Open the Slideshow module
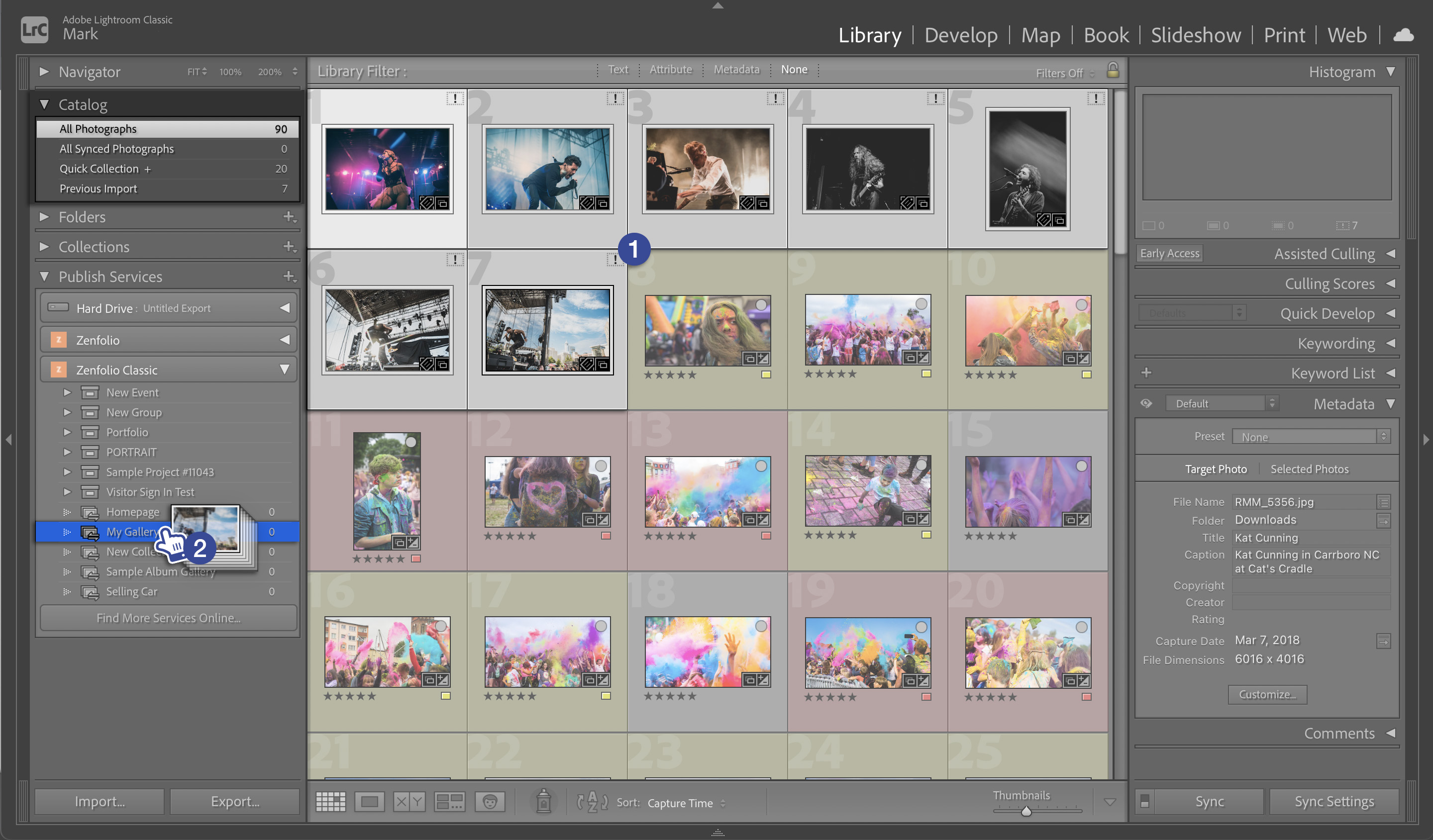 pyautogui.click(x=1196, y=35)
